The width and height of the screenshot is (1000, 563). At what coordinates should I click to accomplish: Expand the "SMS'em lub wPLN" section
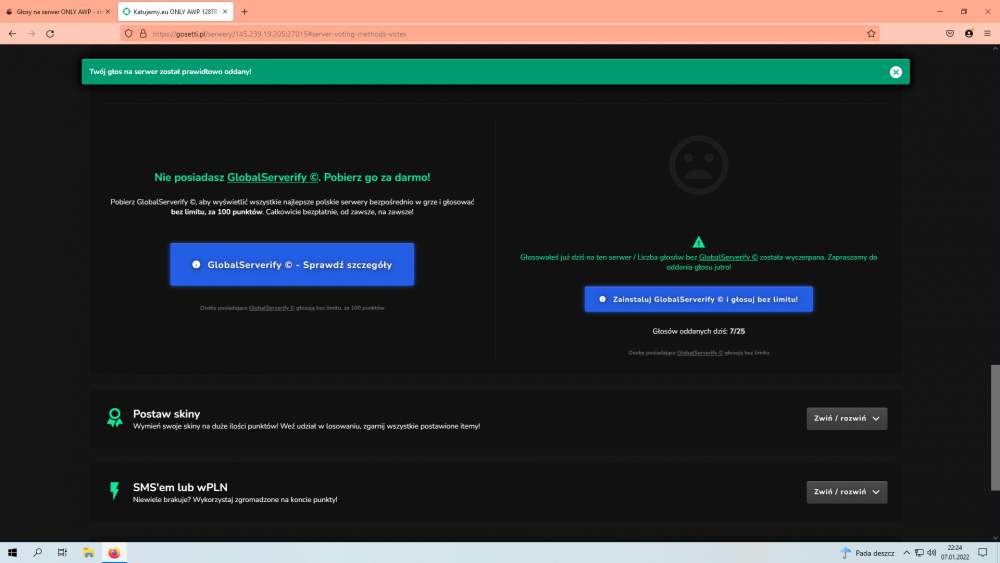click(846, 492)
